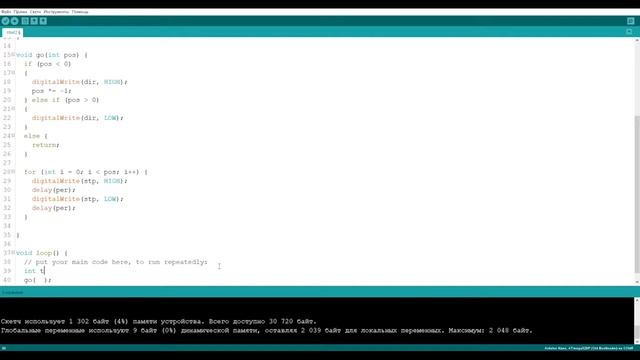
Task: Click 'digitalWrite(dir, LOW);' on line 22
Action: coord(78,118)
